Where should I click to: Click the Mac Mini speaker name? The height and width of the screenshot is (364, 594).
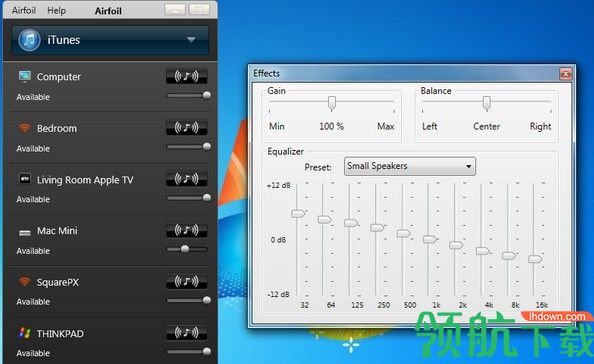pos(57,231)
